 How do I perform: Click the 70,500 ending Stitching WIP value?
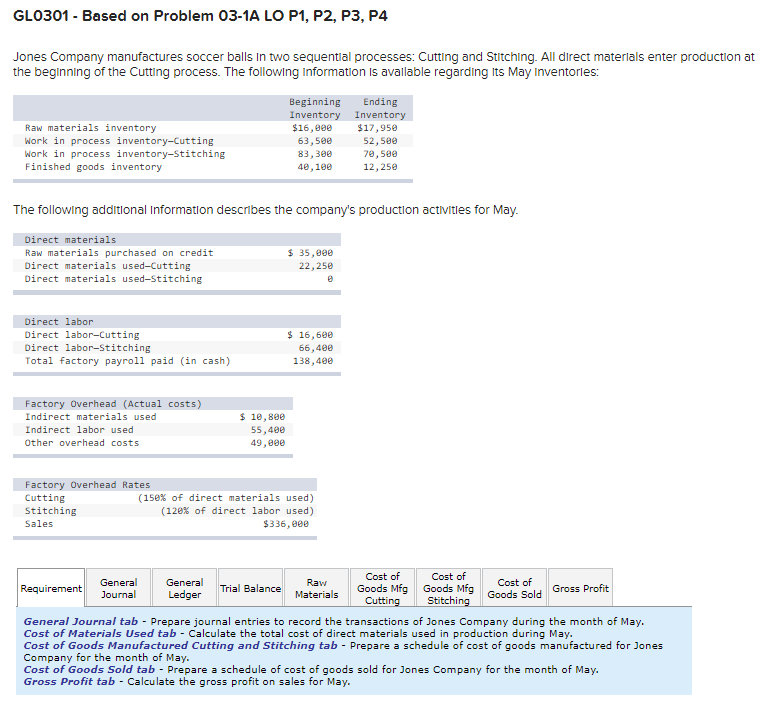(380, 154)
